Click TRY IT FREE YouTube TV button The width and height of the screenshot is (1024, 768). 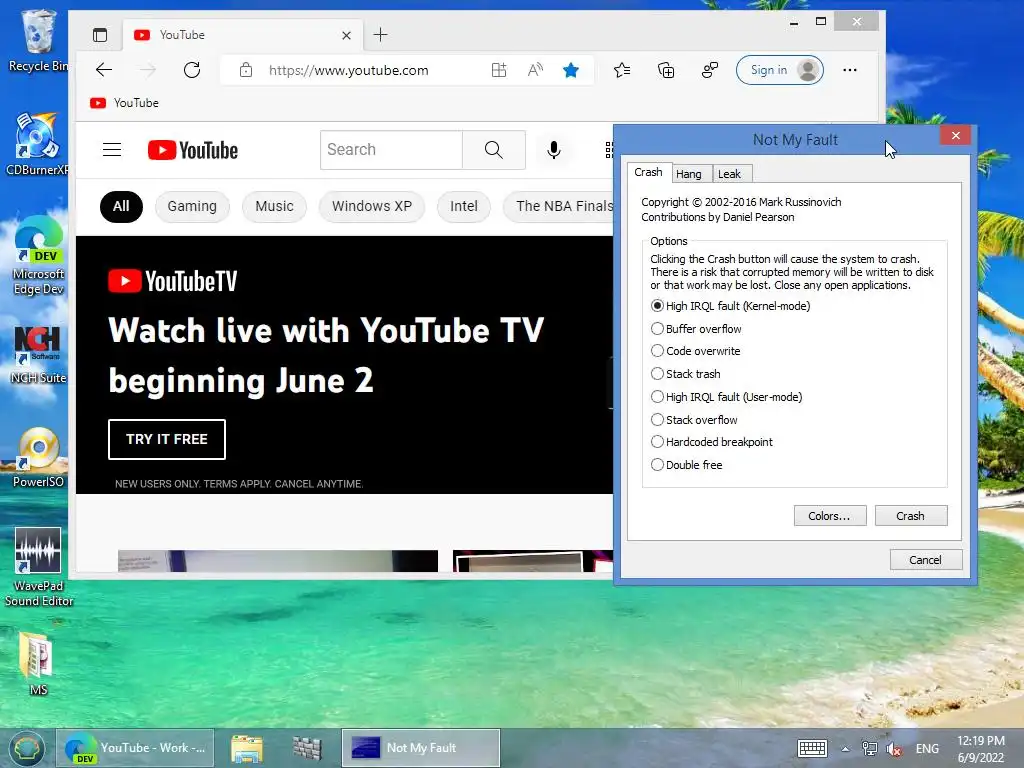[x=167, y=439]
